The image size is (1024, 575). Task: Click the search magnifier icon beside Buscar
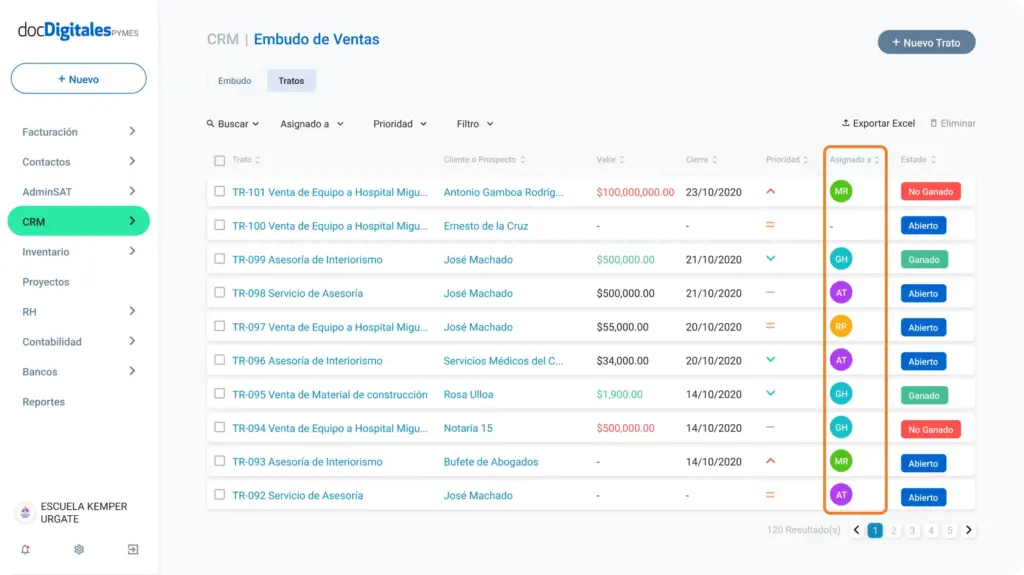point(210,123)
